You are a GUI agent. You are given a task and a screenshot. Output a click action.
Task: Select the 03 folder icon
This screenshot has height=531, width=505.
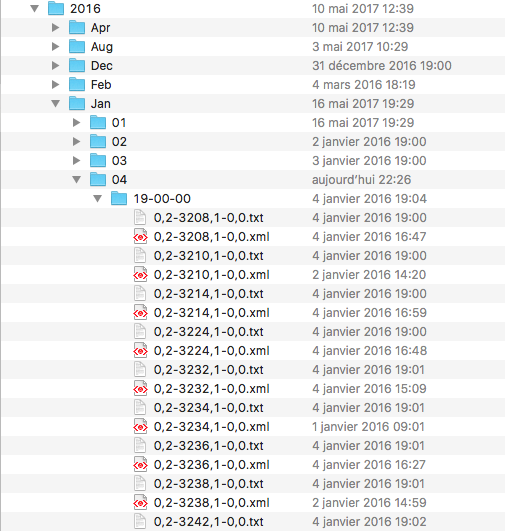(98, 160)
